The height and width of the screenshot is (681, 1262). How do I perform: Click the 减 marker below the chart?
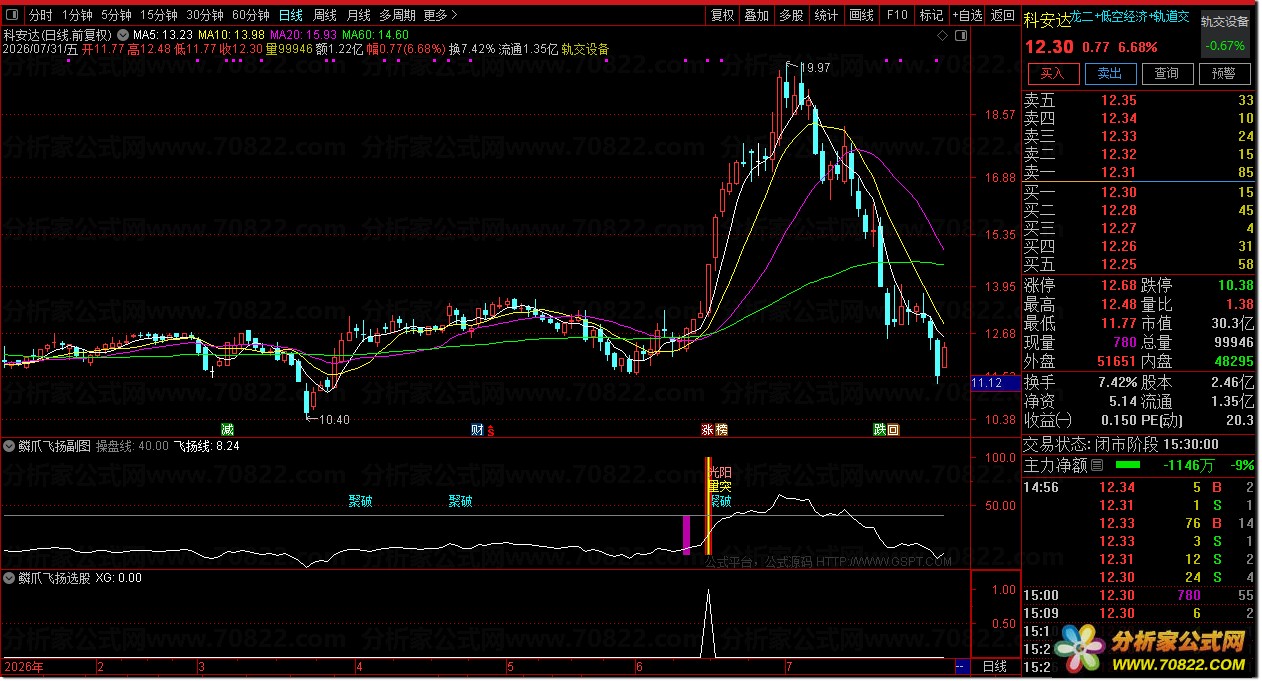[227, 430]
